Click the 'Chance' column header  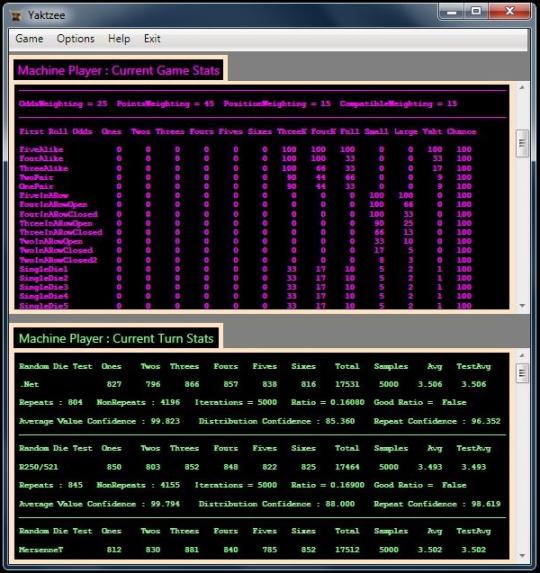tap(461, 131)
